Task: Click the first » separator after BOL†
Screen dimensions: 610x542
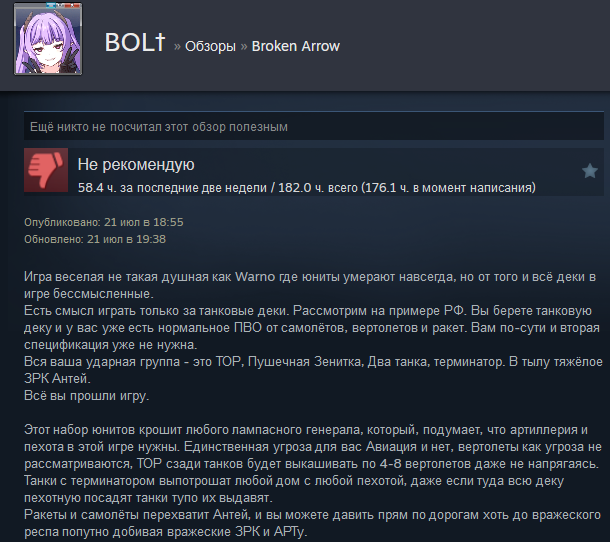Action: (177, 47)
